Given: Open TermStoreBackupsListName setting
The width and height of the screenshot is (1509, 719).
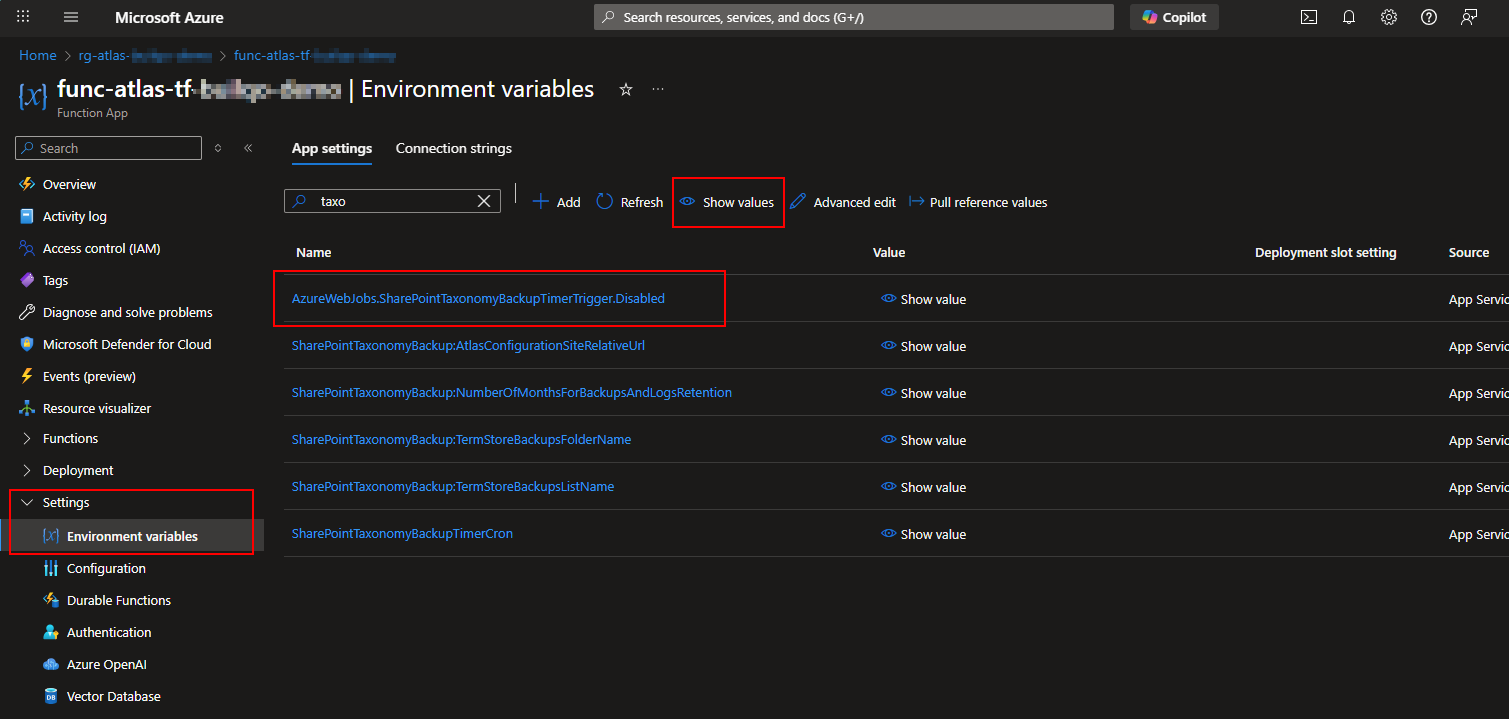Looking at the screenshot, I should point(453,486).
